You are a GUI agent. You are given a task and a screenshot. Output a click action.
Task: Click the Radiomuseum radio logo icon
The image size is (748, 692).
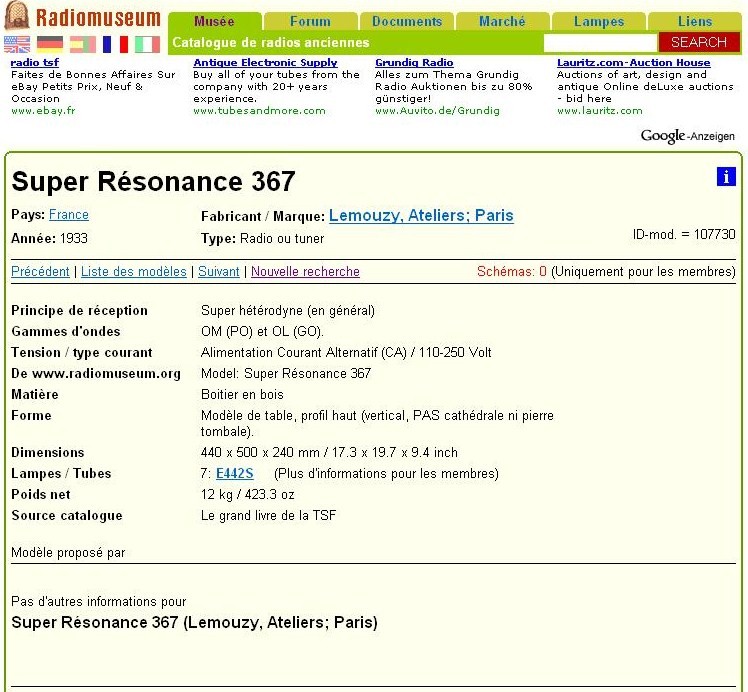[17, 16]
